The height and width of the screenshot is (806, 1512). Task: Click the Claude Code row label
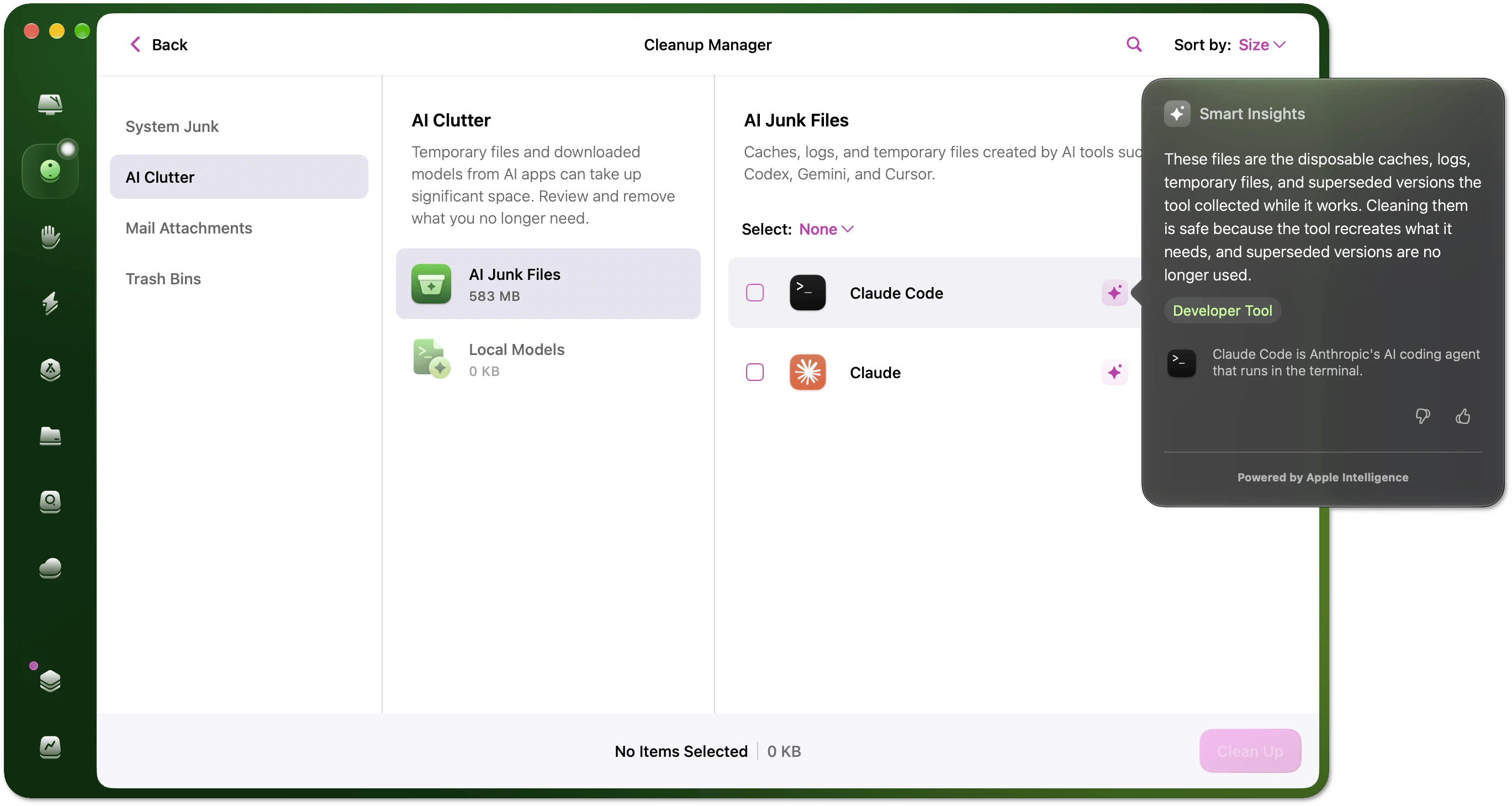(896, 293)
